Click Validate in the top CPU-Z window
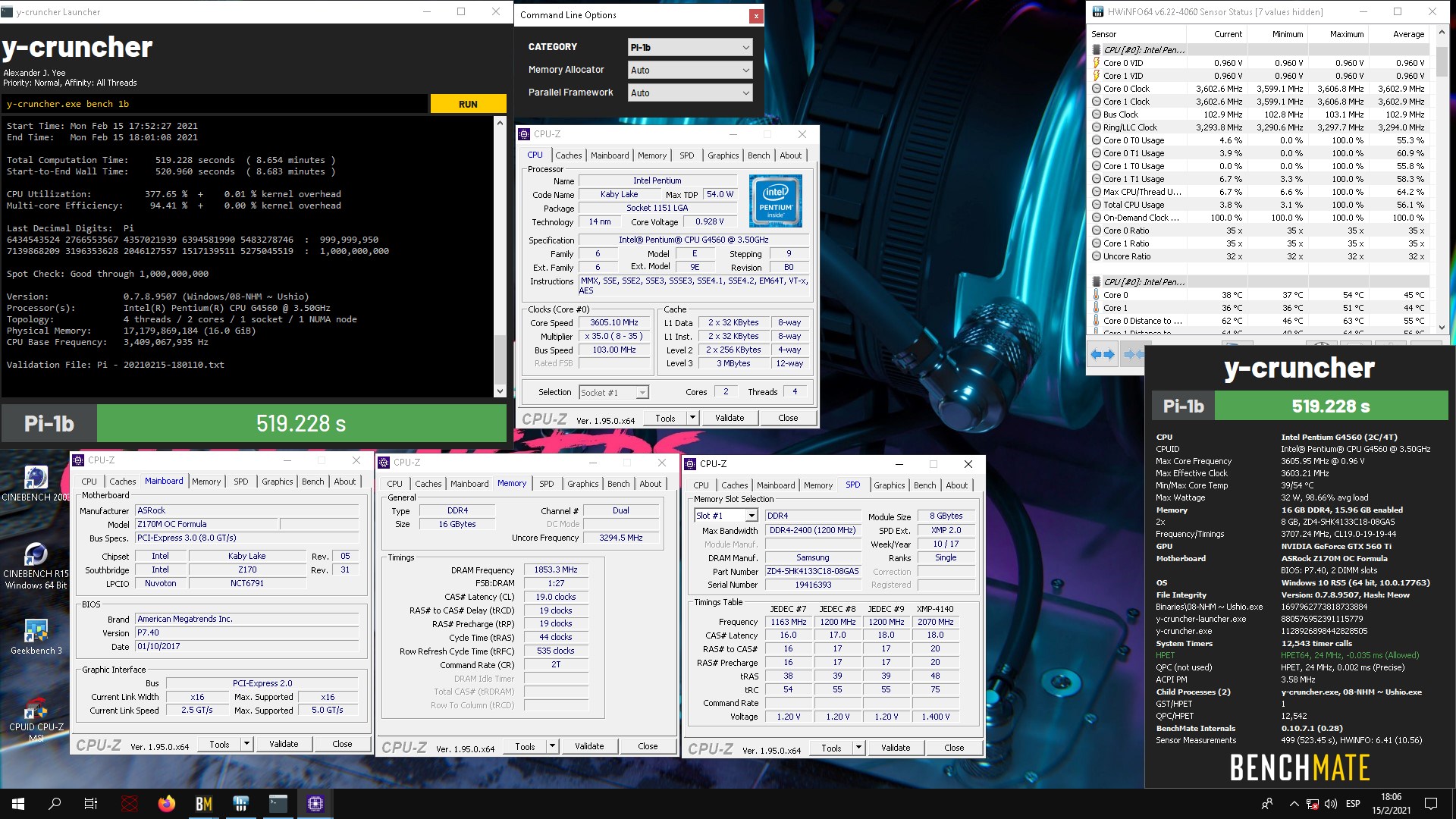This screenshot has width=1456, height=819. coord(730,418)
